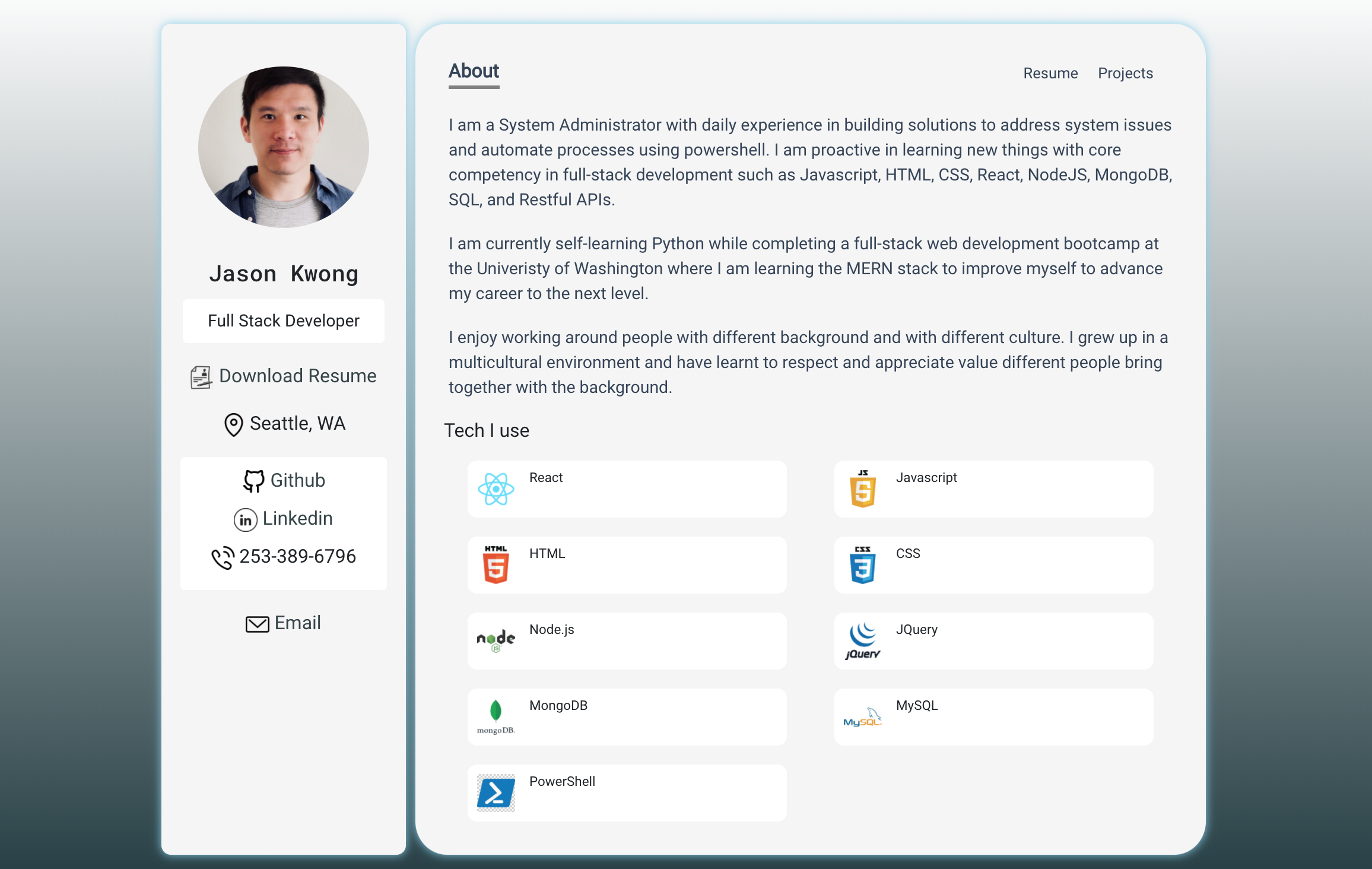The image size is (1372, 869).
Task: Click the location pin icon
Action: [233, 424]
